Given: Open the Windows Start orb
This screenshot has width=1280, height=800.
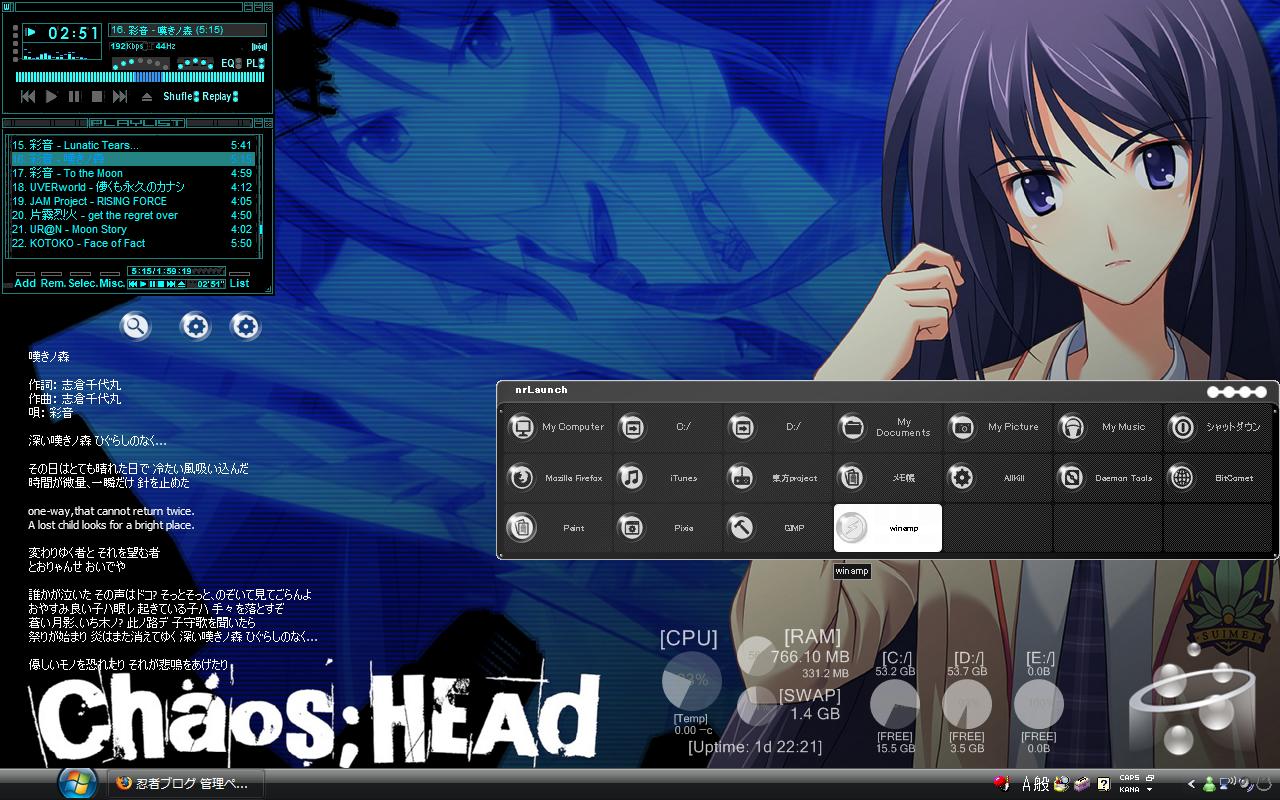Looking at the screenshot, I should pos(77,783).
